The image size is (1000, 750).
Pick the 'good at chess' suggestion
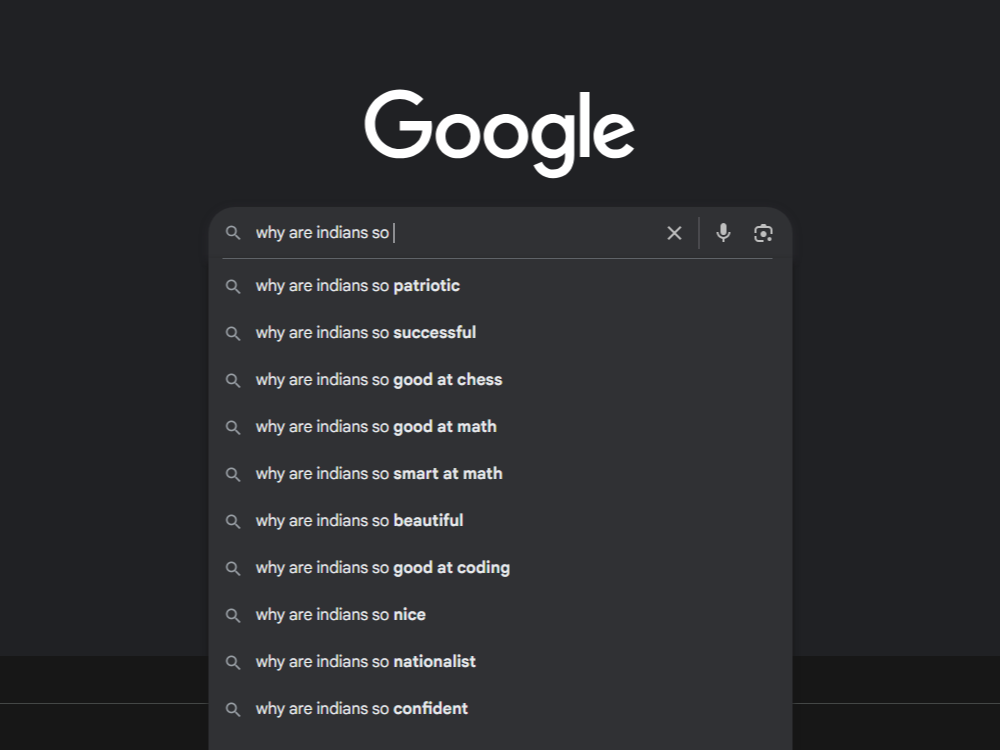(379, 380)
